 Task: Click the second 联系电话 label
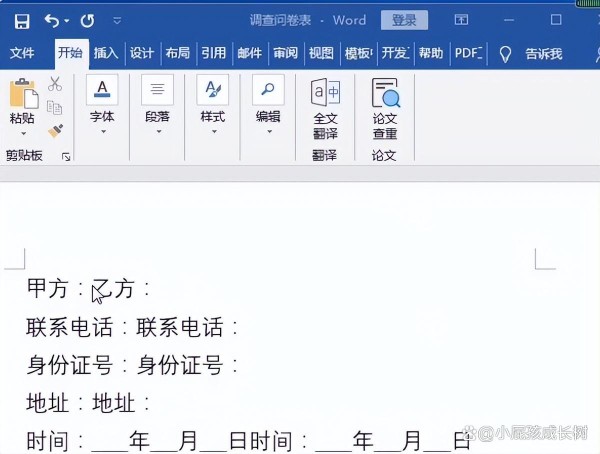179,327
